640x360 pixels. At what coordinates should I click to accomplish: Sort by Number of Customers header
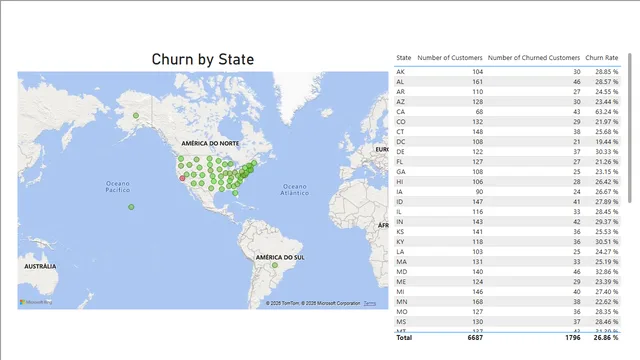(450, 58)
